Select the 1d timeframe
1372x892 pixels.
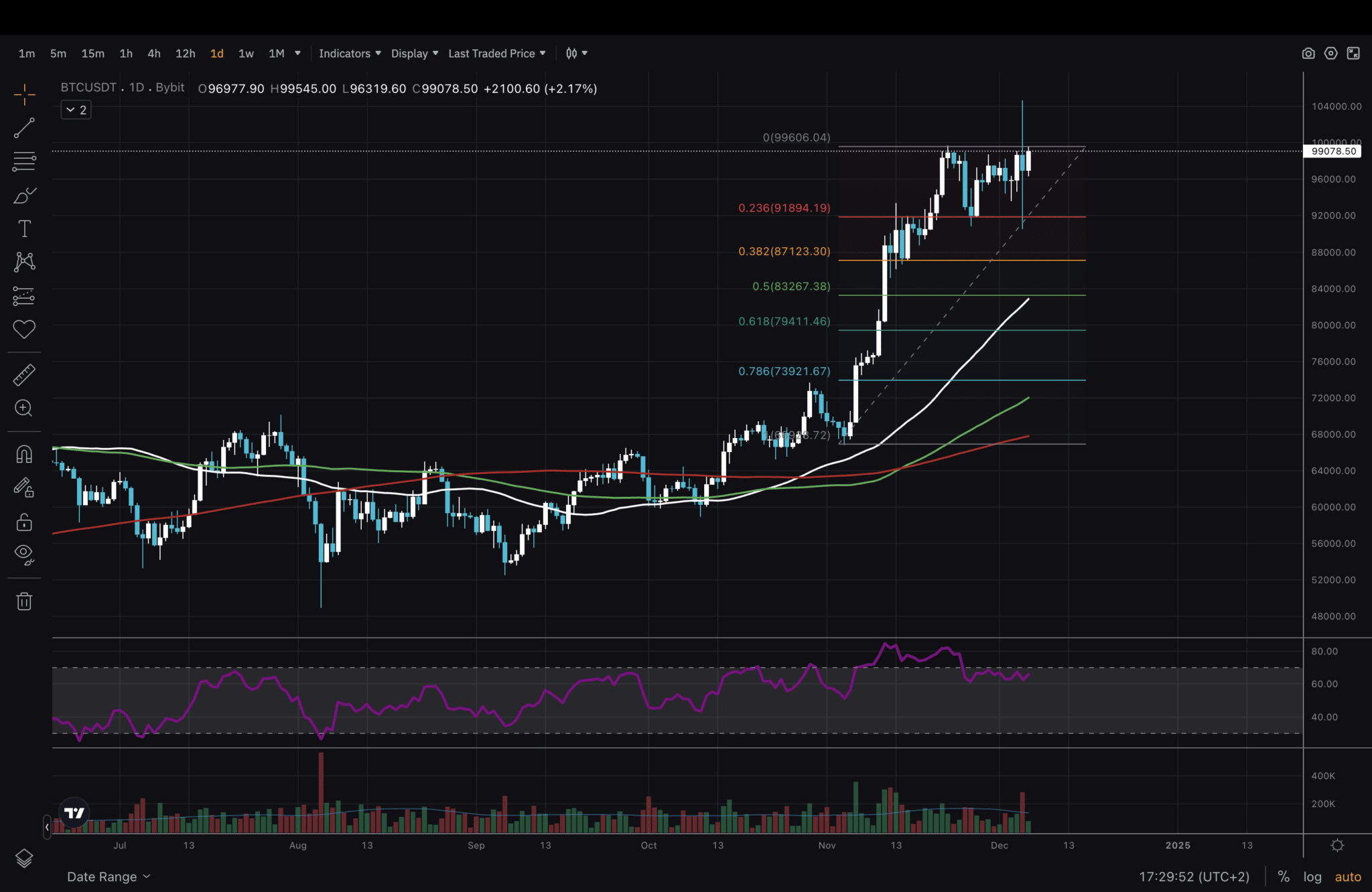(217, 54)
